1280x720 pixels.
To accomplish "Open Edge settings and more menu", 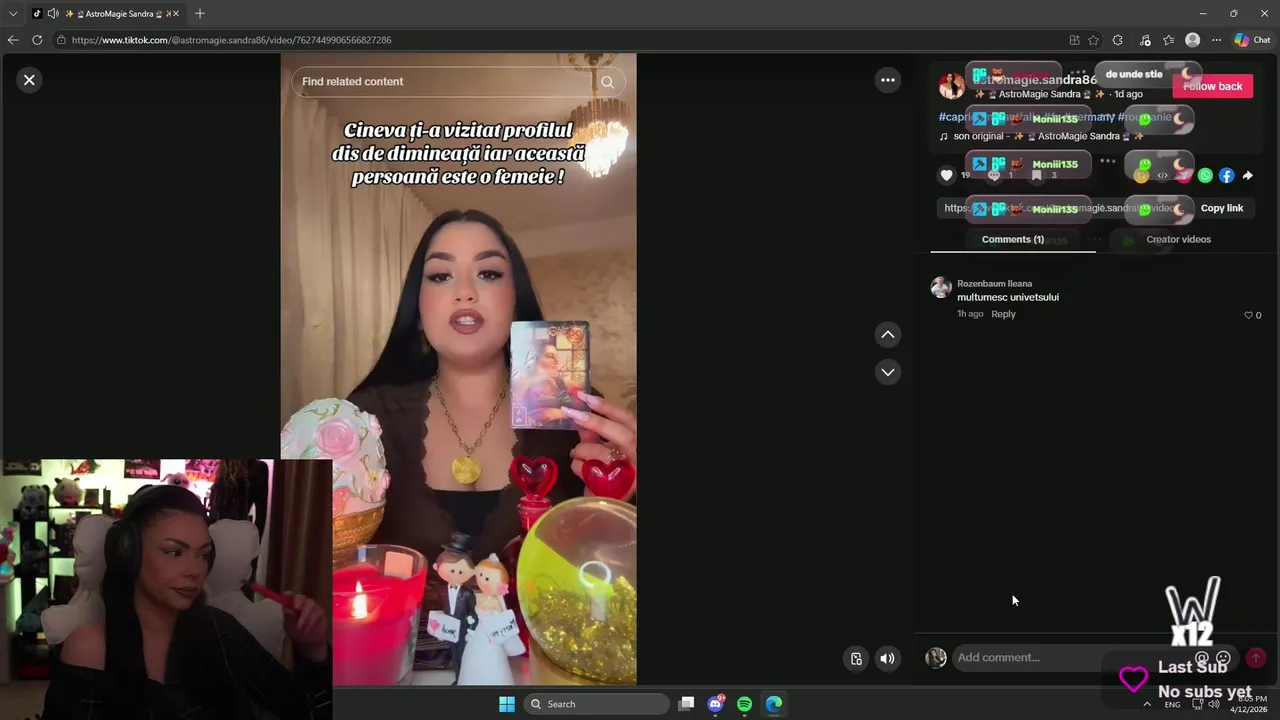I will pyautogui.click(x=1216, y=40).
